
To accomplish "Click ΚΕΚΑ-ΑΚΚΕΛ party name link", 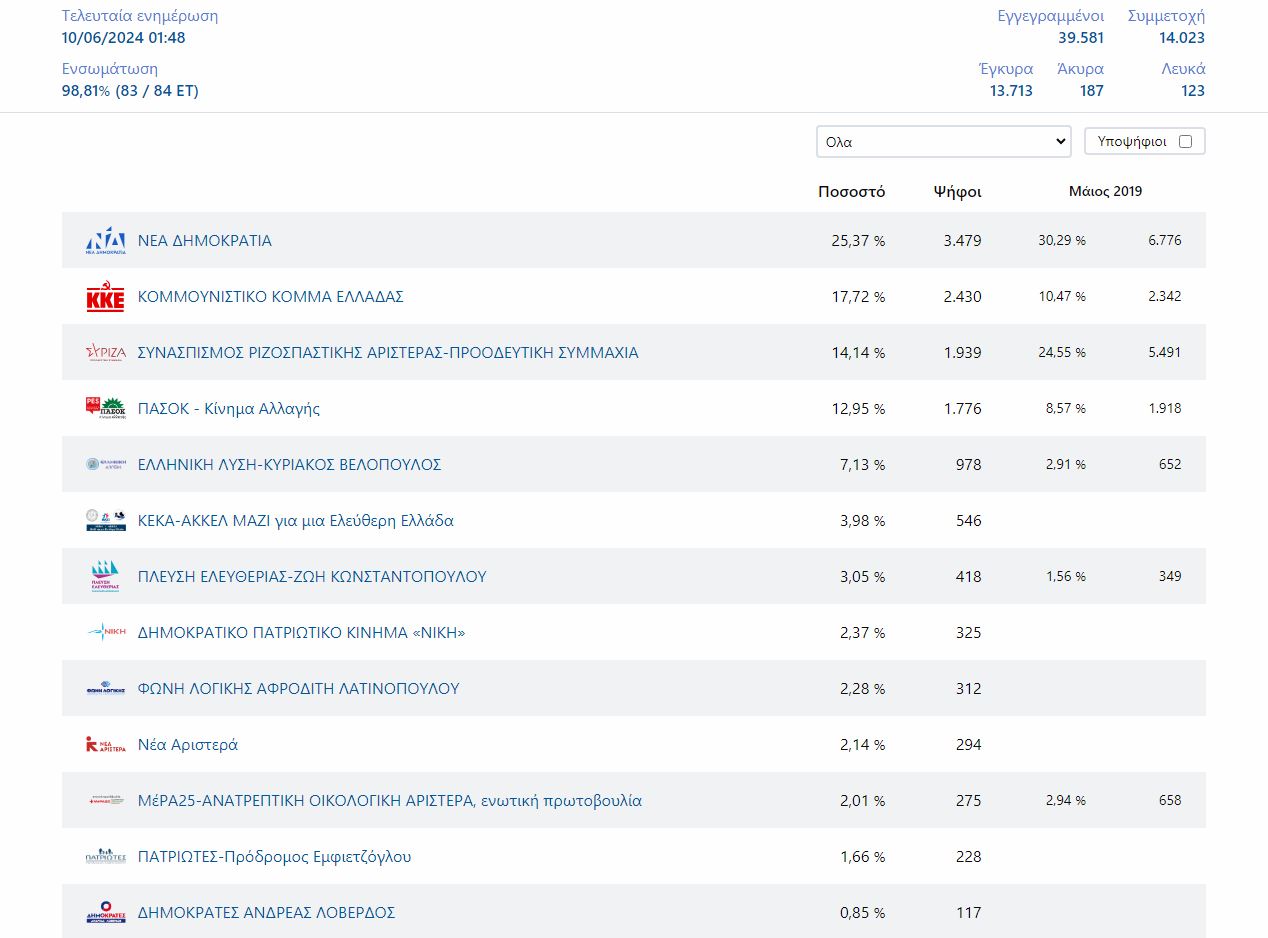I will point(295,521).
